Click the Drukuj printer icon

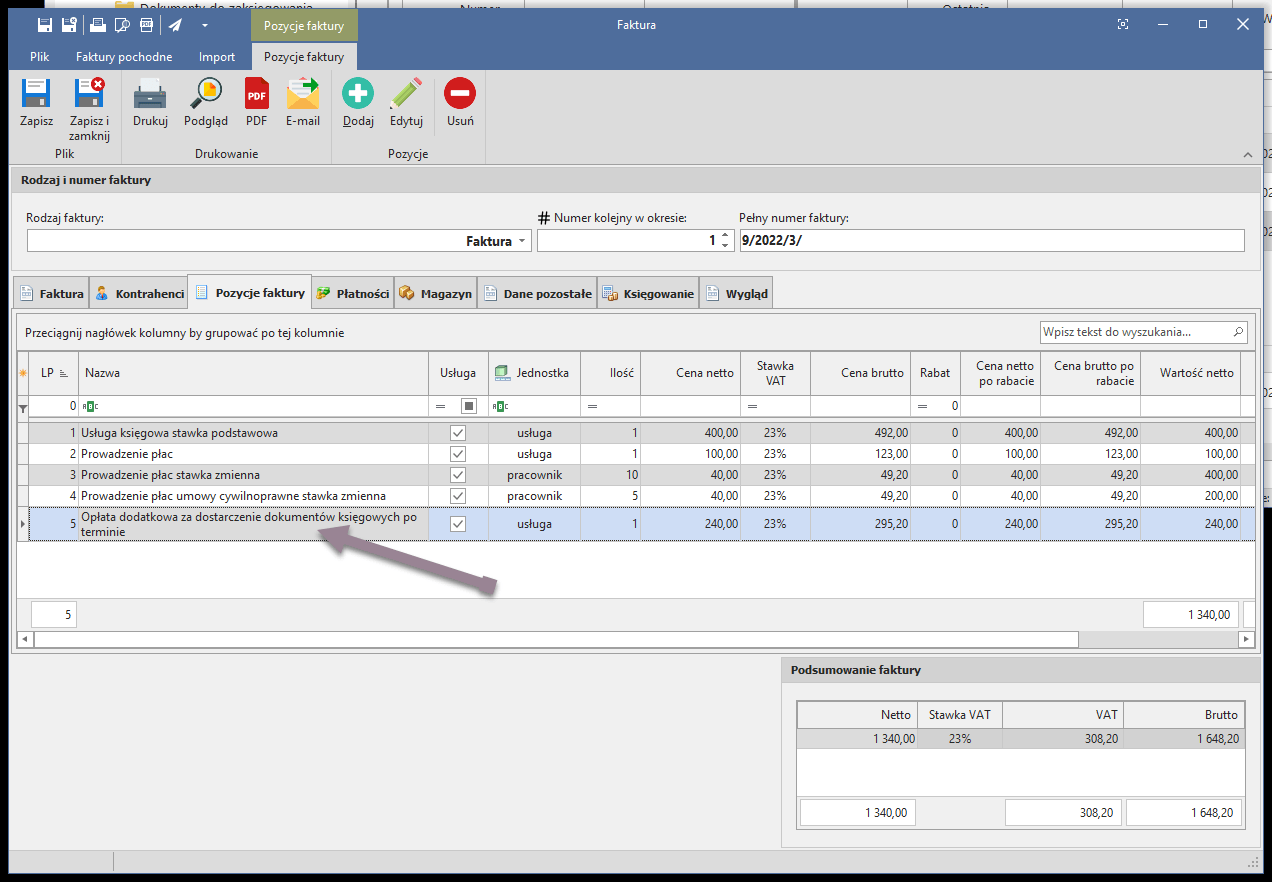pyautogui.click(x=150, y=95)
